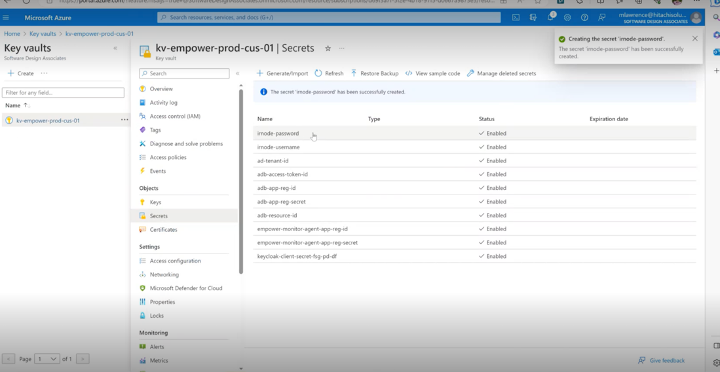Go to Home breadcrumb
Image resolution: width=720 pixels, height=372 pixels.
tap(12, 34)
